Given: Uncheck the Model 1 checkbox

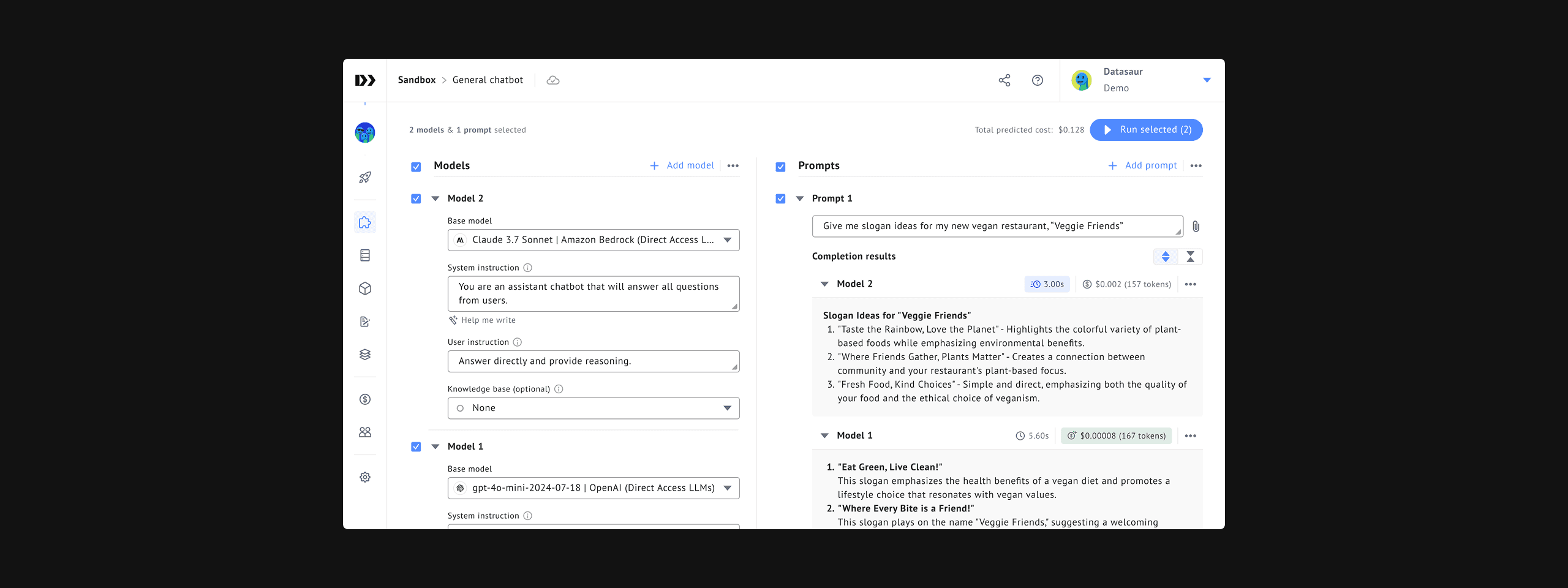Looking at the screenshot, I should 416,447.
